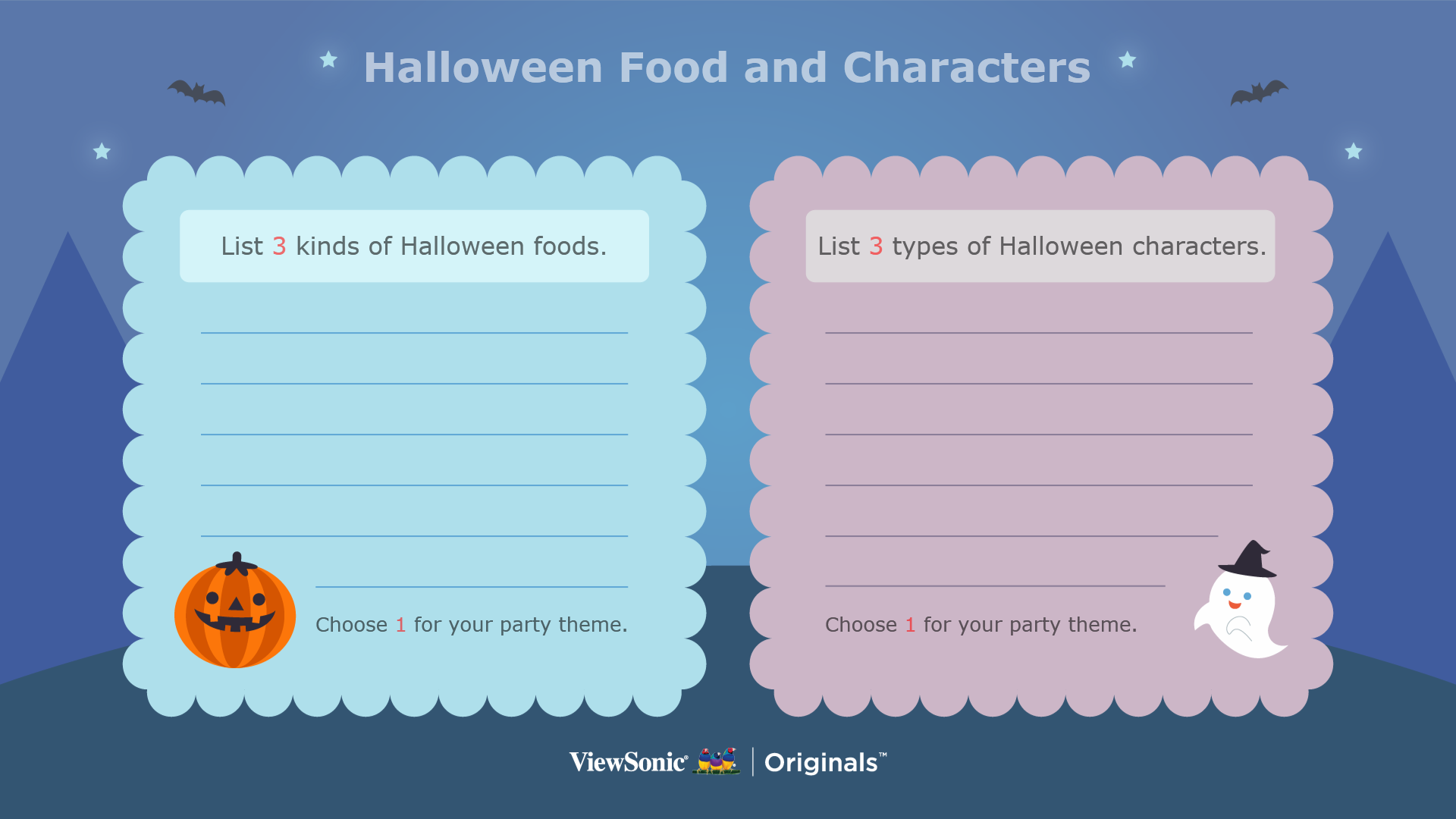
Task: Click the third writing line in foods card
Action: point(414,434)
